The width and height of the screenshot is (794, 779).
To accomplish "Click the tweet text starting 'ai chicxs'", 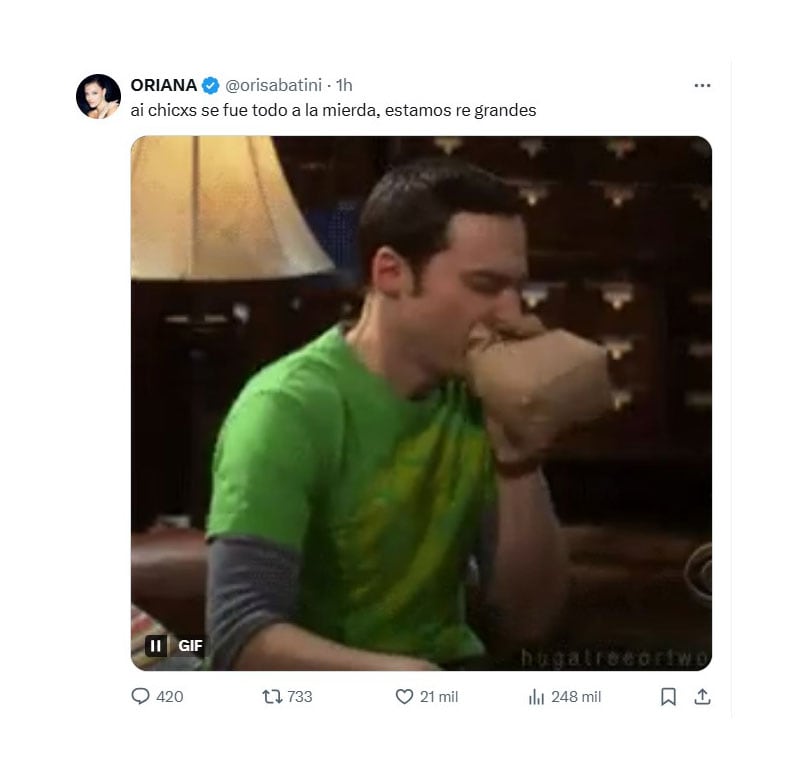I will [x=333, y=110].
